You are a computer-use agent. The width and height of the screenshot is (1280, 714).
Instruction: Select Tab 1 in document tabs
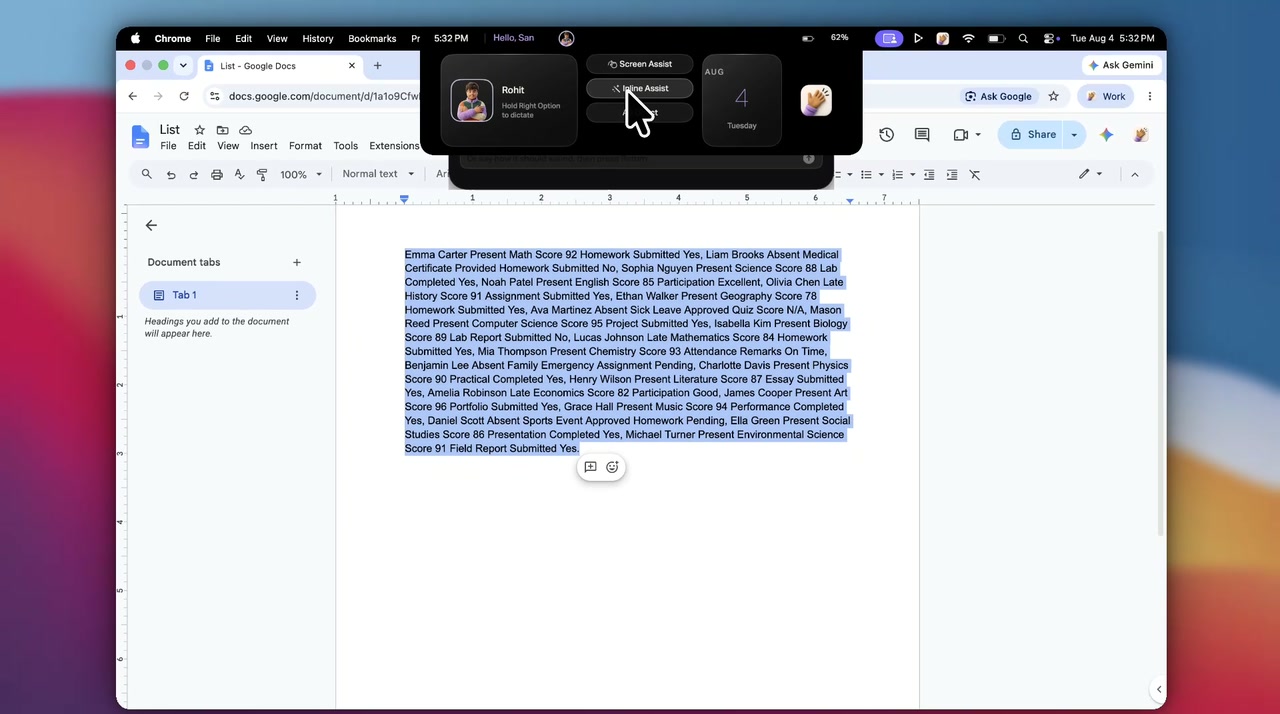[227, 295]
